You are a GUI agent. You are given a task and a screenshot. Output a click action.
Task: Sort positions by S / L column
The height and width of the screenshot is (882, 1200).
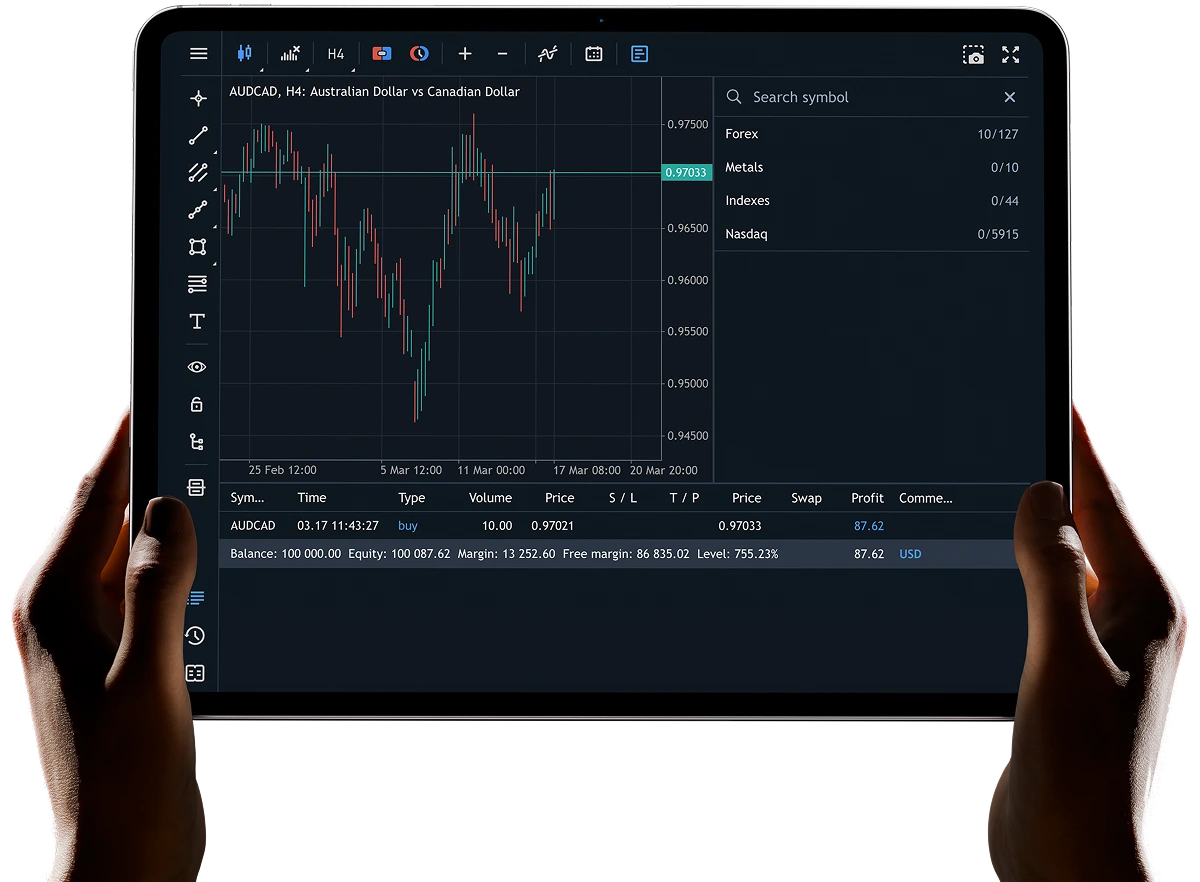623,498
